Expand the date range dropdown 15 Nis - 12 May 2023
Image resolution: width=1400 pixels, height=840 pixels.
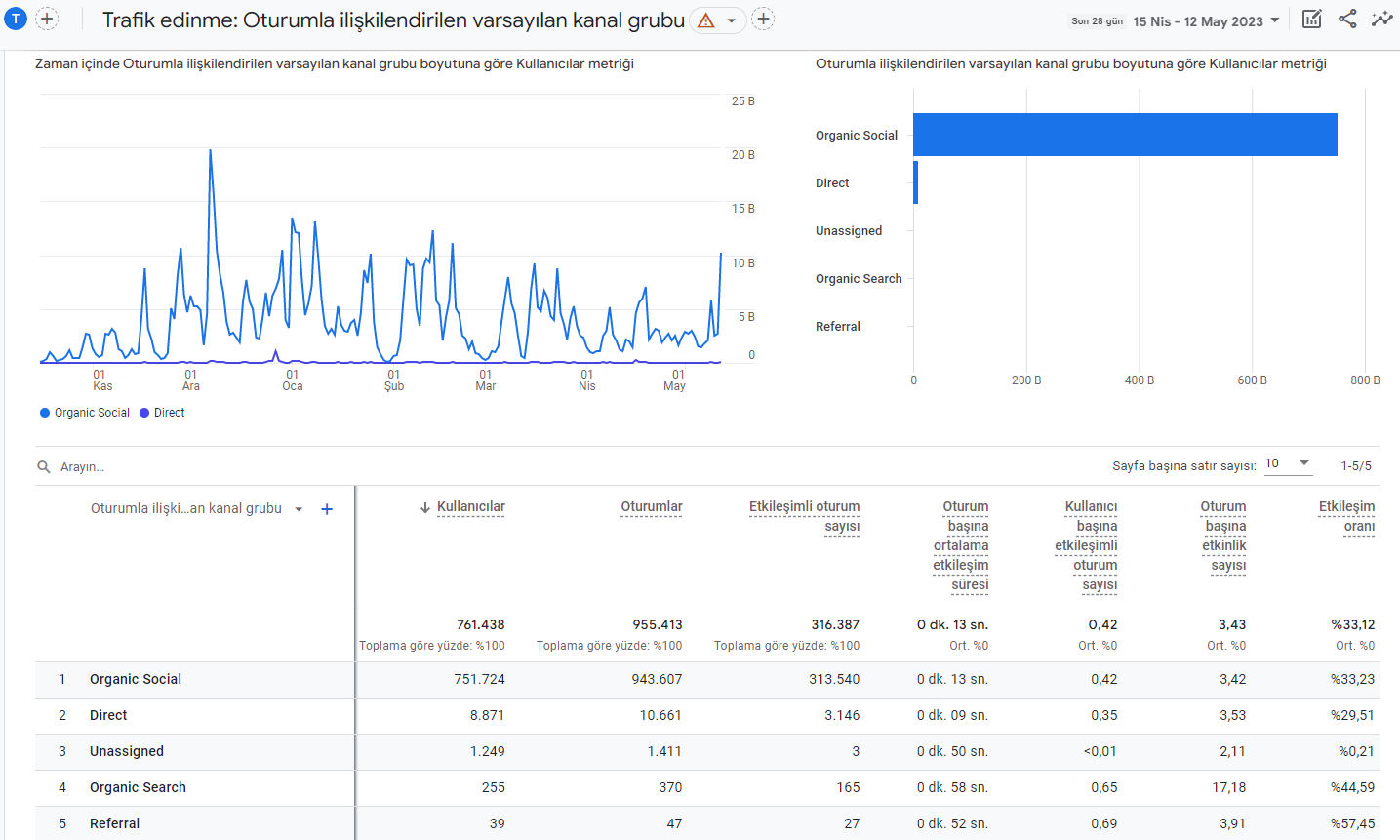(x=1206, y=20)
